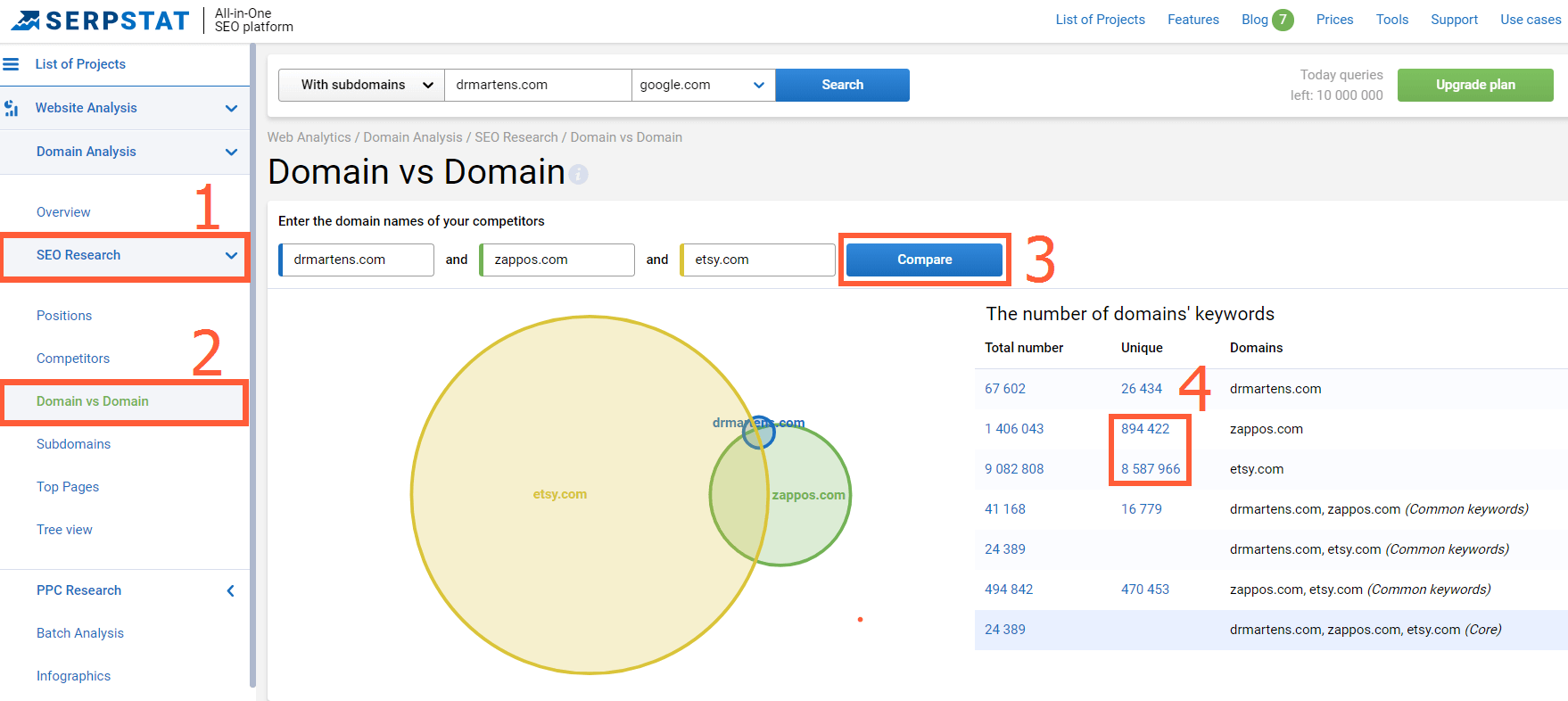1568x701 pixels.
Task: Open the Top Pages sidebar link
Action: (68, 487)
